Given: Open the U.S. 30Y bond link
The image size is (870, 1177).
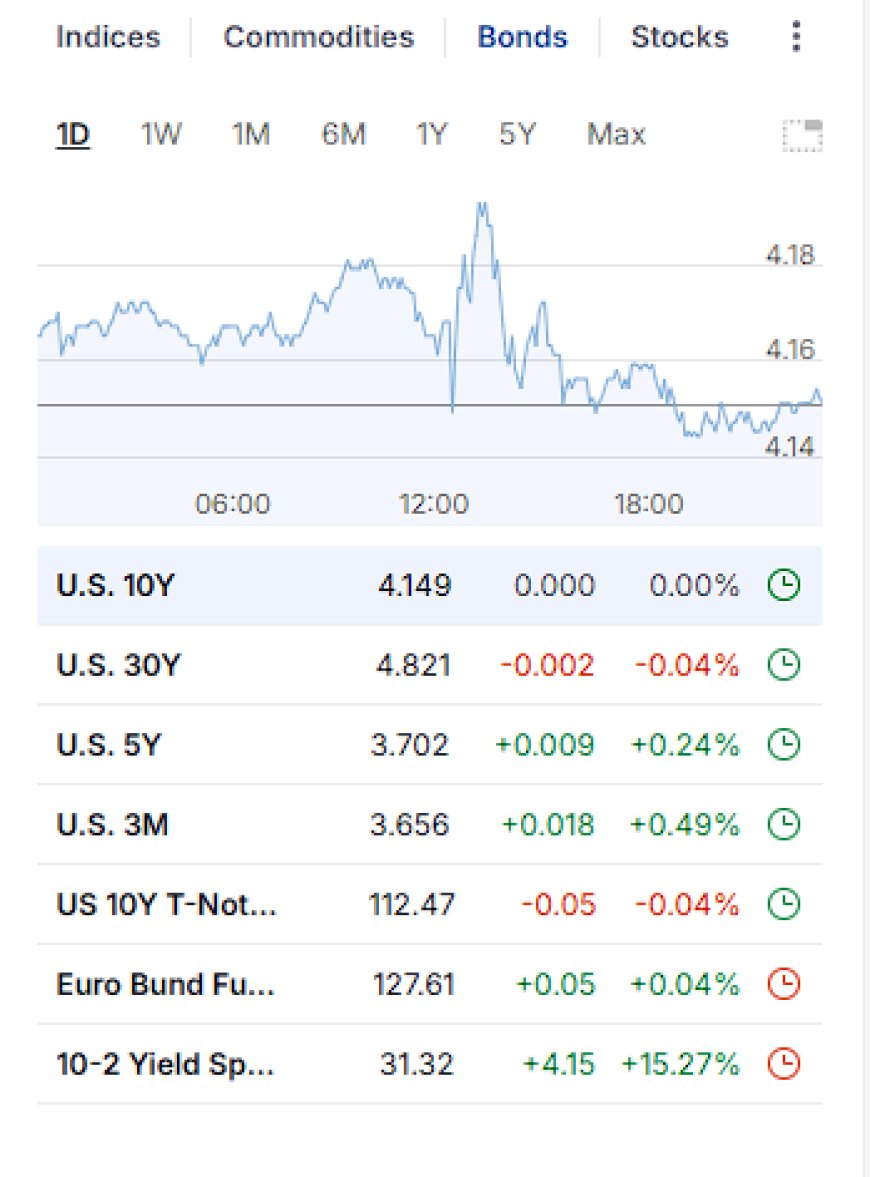Looking at the screenshot, I should coord(119,665).
